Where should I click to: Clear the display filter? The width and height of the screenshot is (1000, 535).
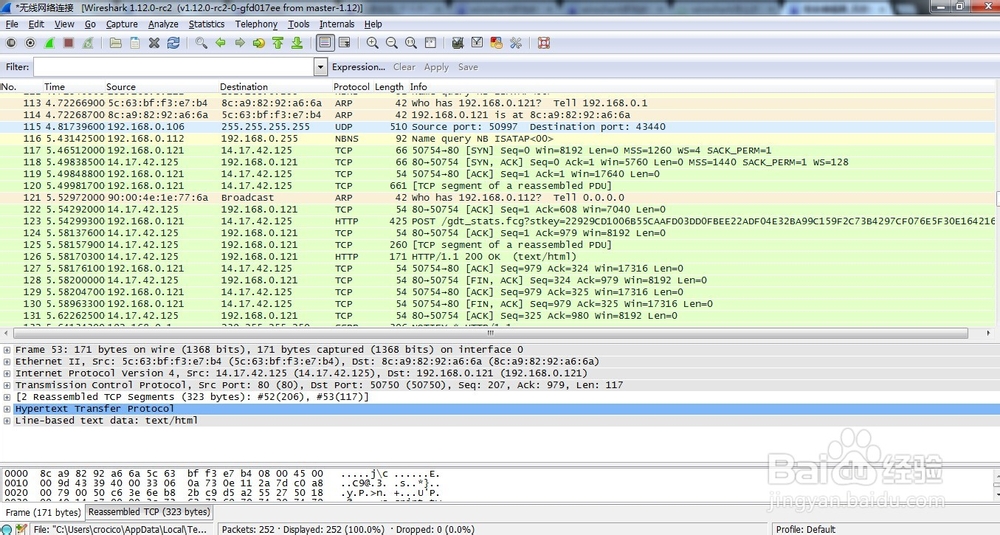[404, 67]
